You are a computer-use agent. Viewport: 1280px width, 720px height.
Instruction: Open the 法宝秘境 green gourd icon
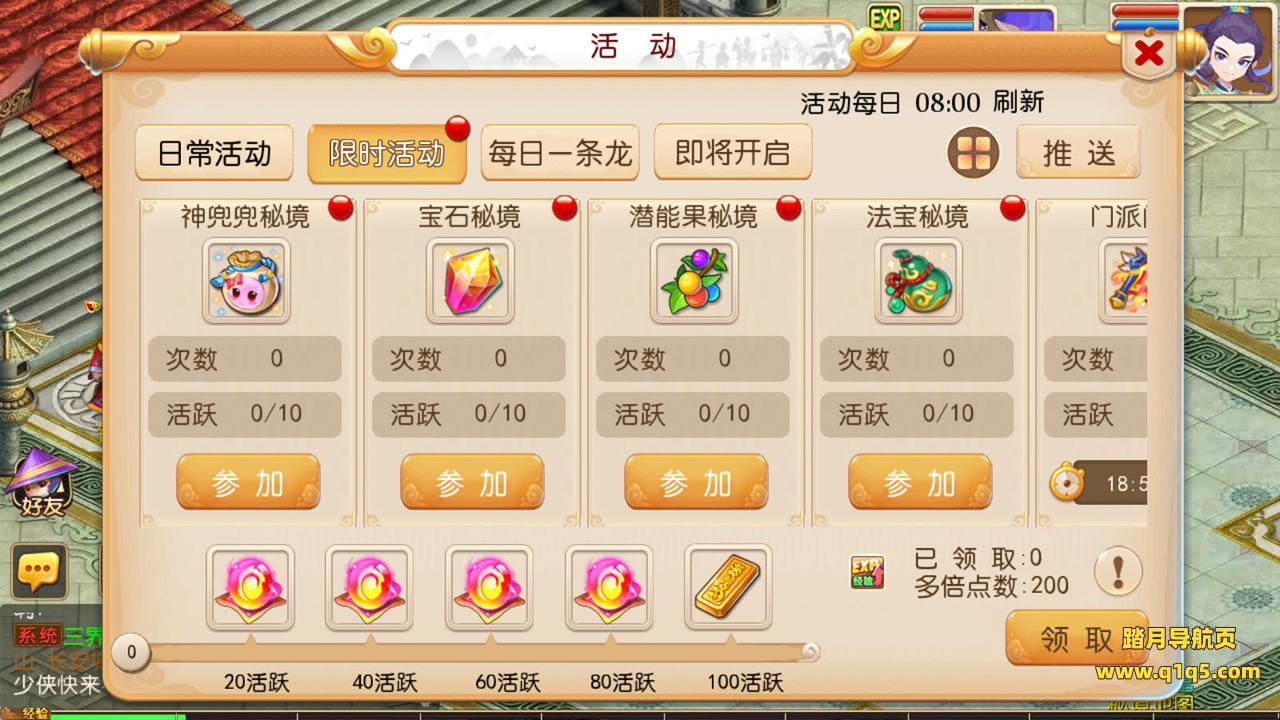click(918, 280)
